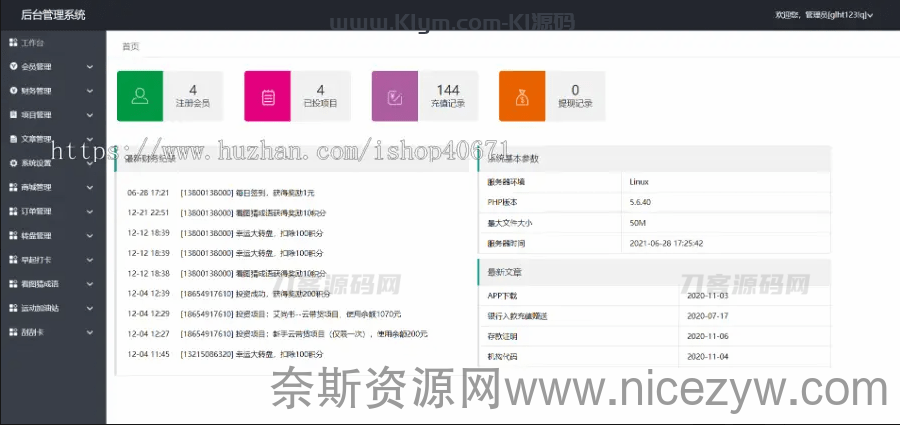Expand the 项目管理 menu chevron

point(90,115)
